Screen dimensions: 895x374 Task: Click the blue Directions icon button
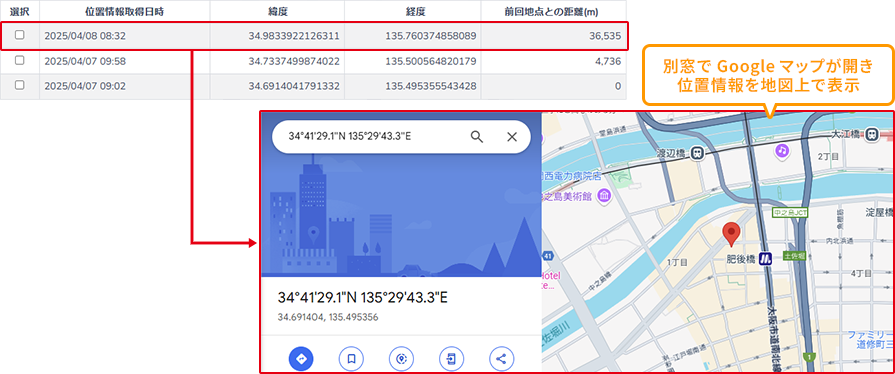point(301,359)
